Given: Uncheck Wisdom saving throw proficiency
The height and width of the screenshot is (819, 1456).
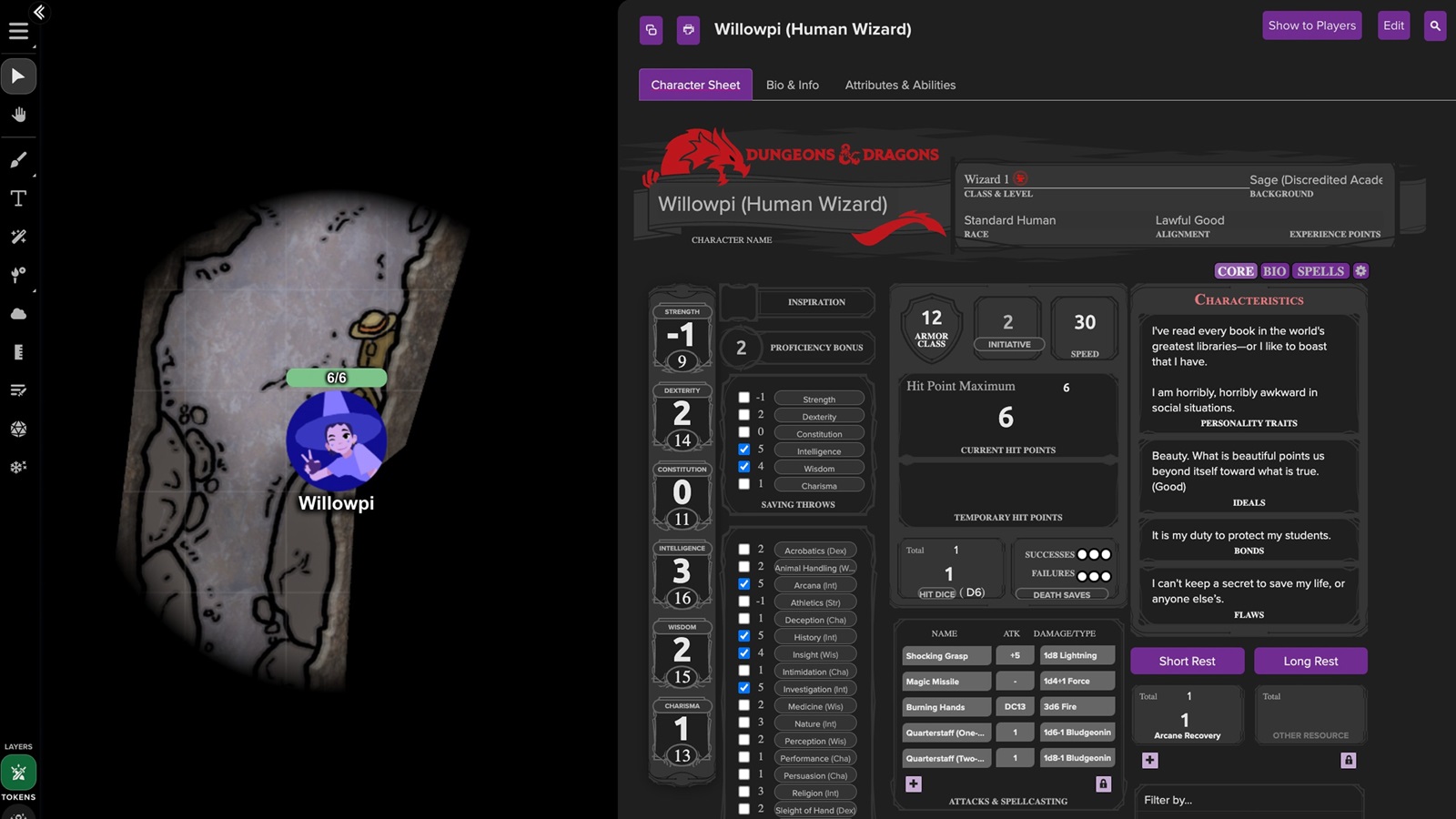Looking at the screenshot, I should (743, 467).
